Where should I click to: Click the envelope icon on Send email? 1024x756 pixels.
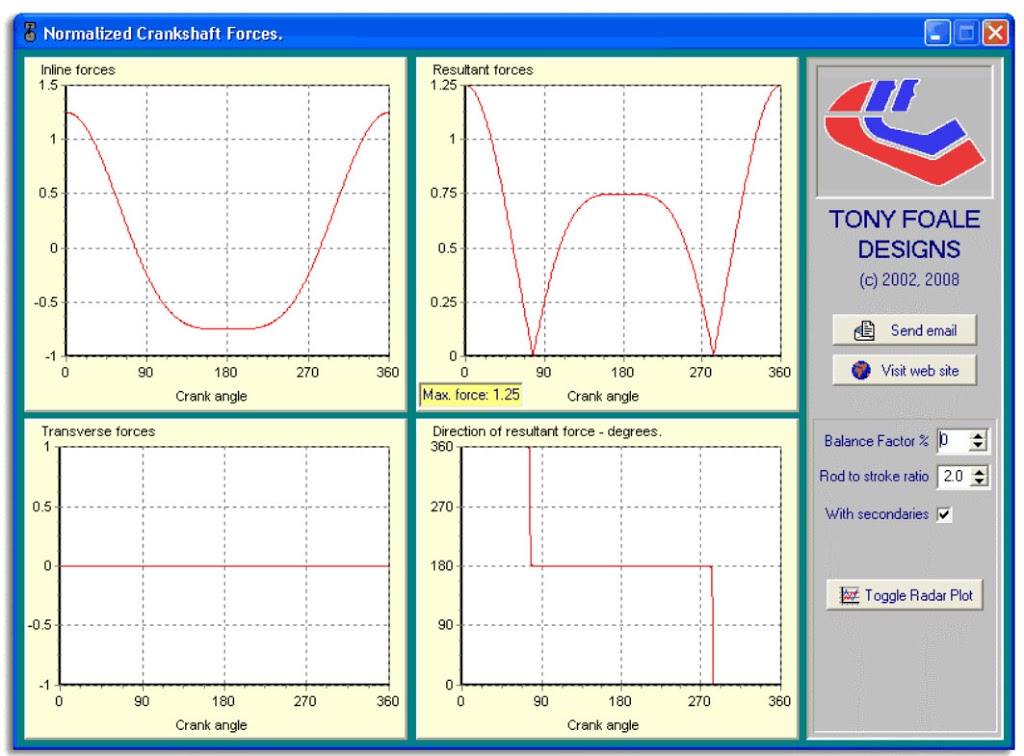tap(864, 331)
